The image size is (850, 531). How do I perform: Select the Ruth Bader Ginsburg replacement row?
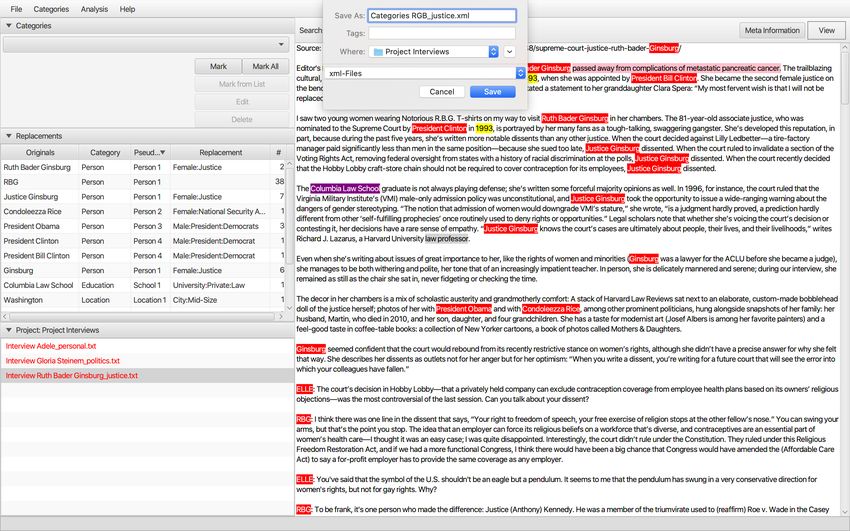[x=143, y=167]
